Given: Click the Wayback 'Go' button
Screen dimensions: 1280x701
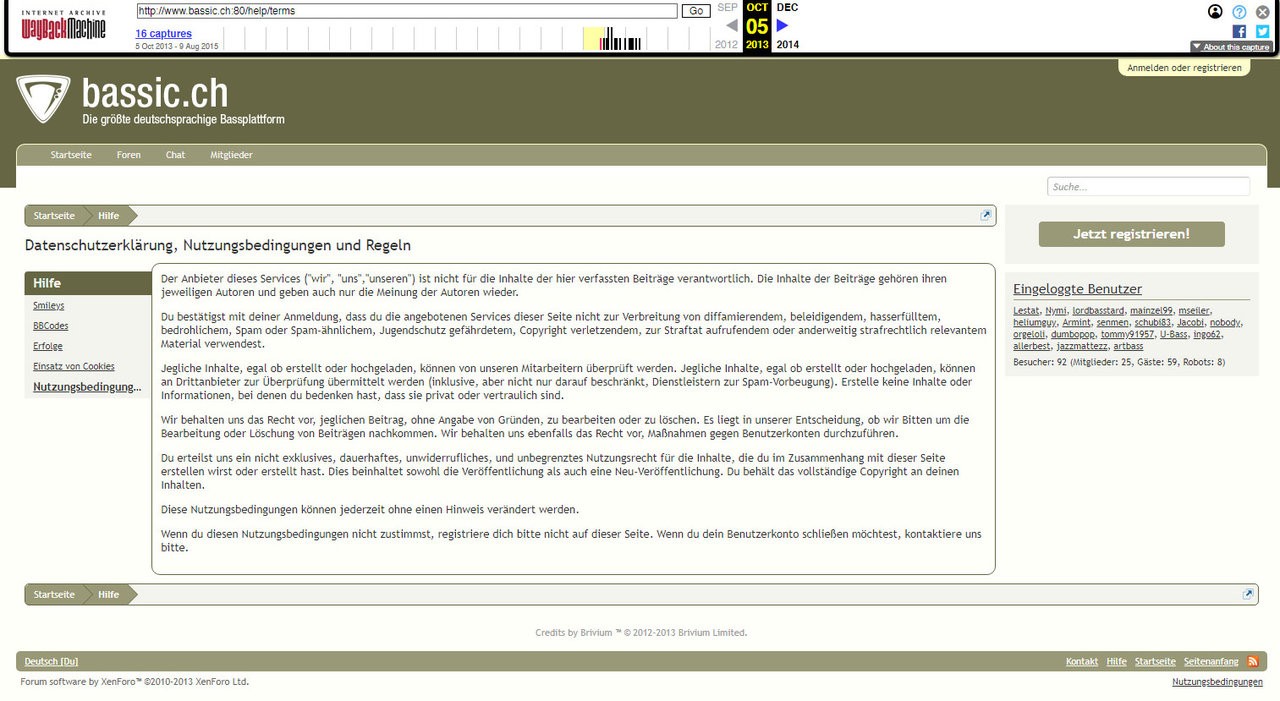Looking at the screenshot, I should coord(696,11).
